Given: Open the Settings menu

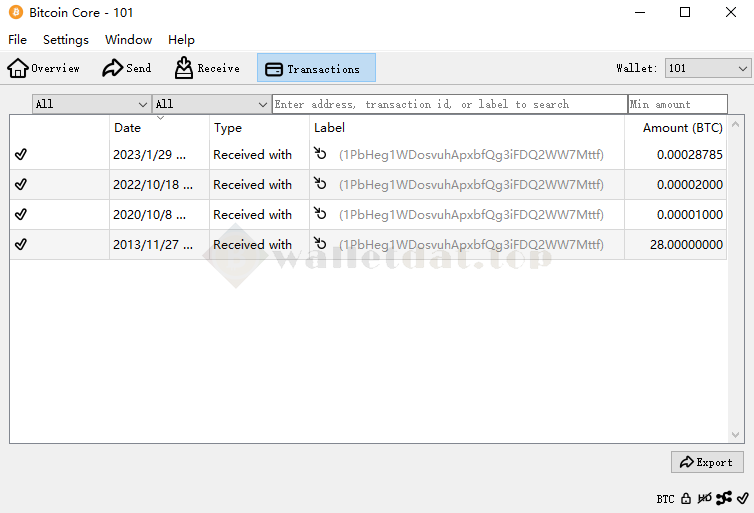Looking at the screenshot, I should coord(66,40).
